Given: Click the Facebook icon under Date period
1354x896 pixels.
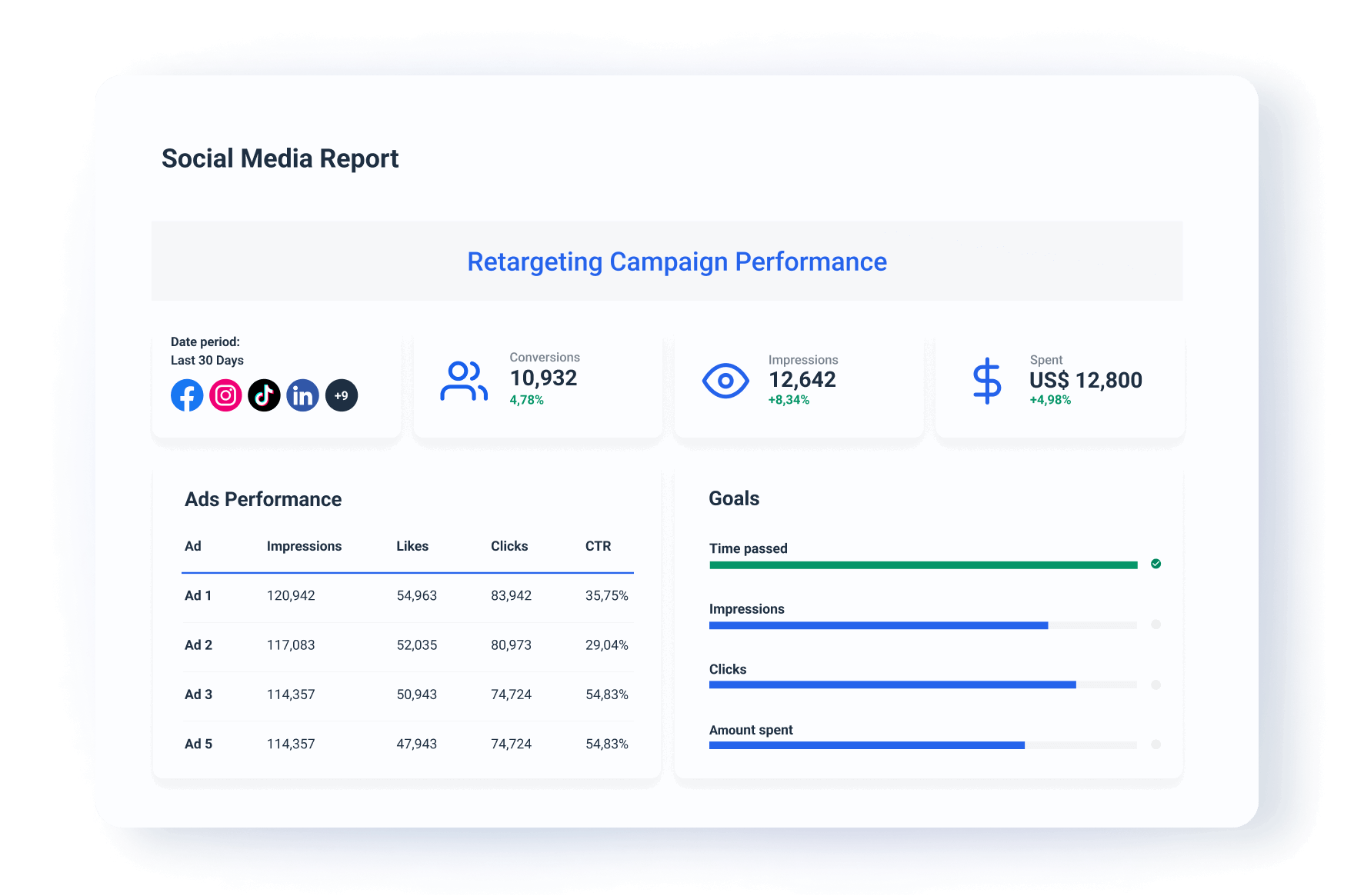Looking at the screenshot, I should (186, 395).
